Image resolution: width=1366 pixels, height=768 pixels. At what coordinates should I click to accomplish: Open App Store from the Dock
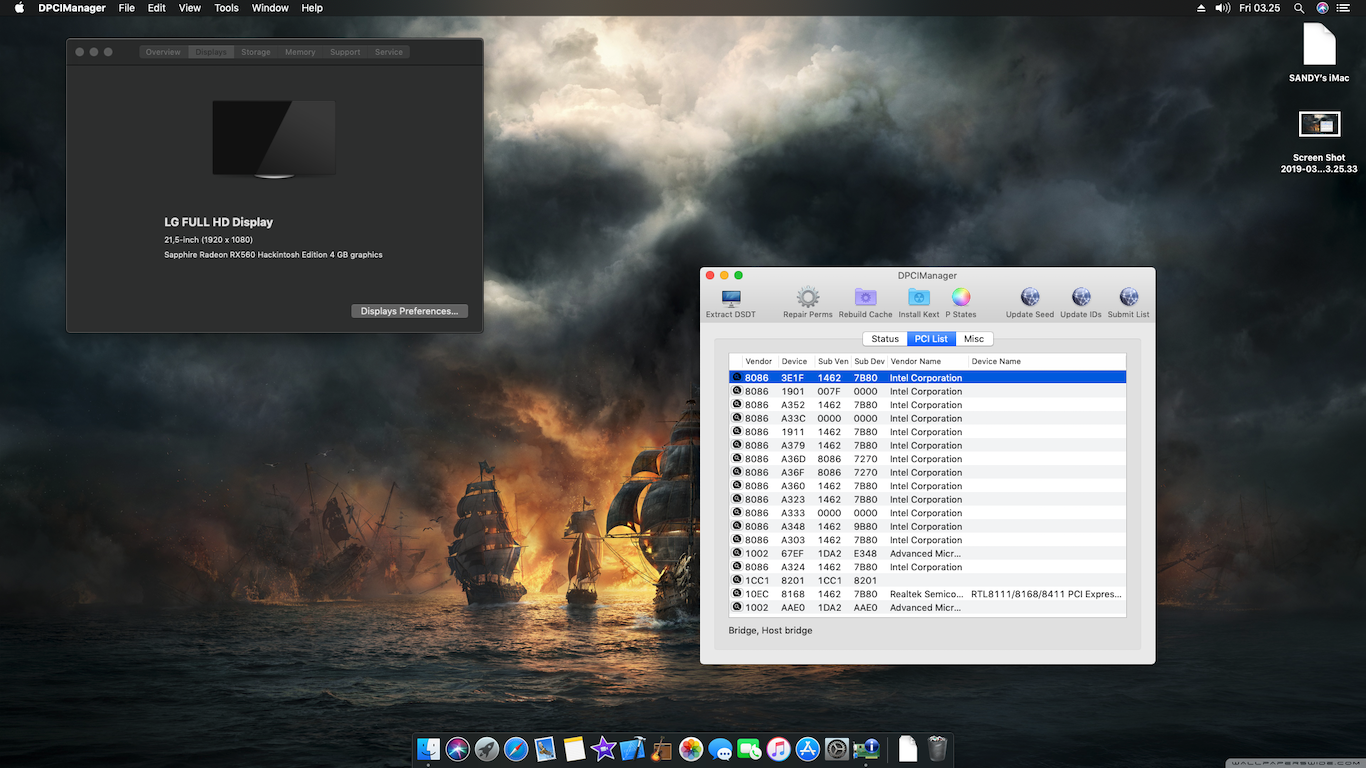(808, 749)
